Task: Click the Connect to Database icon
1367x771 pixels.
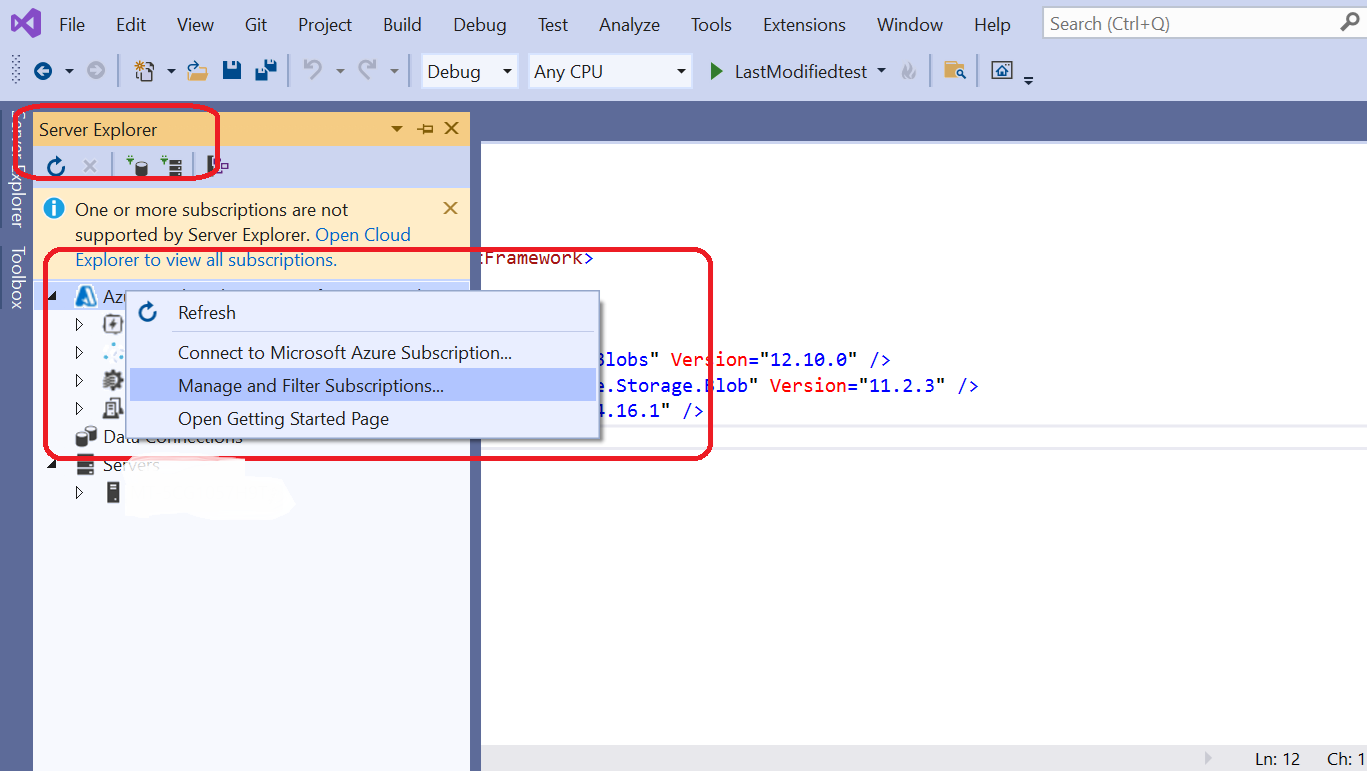Action: pos(138,166)
